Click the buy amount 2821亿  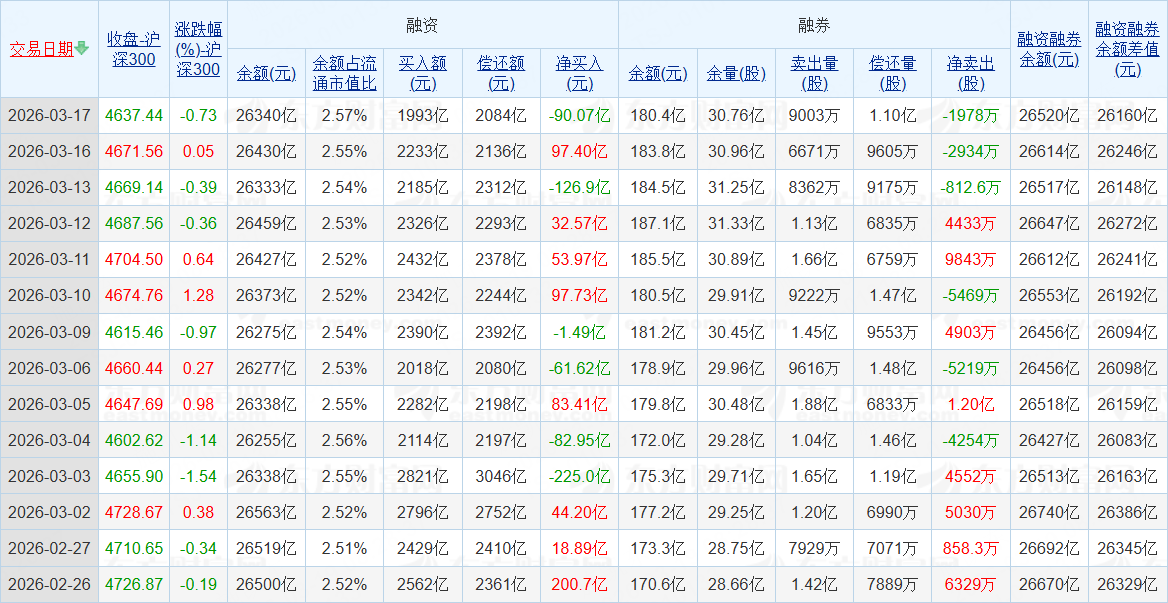click(x=423, y=476)
